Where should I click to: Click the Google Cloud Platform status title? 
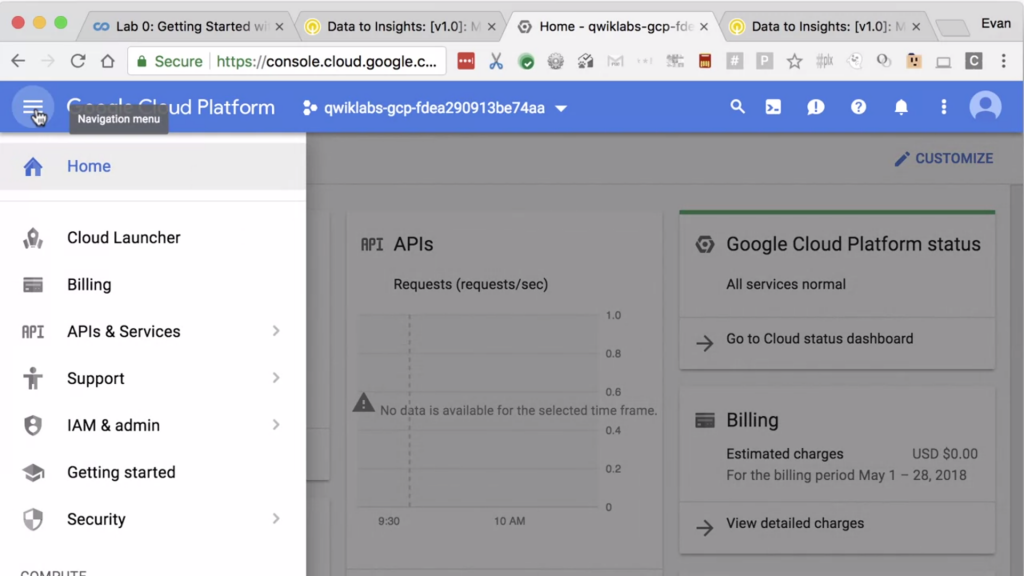[x=854, y=244]
